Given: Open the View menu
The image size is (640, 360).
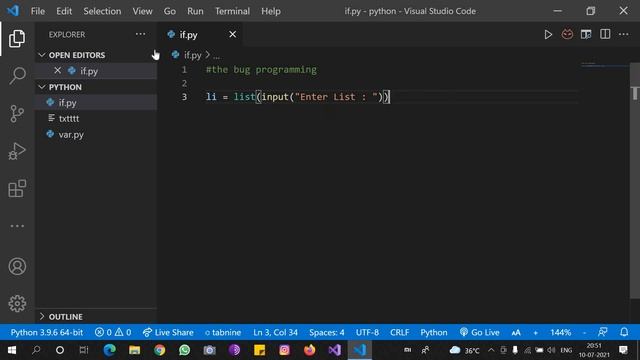Looking at the screenshot, I should point(142,11).
